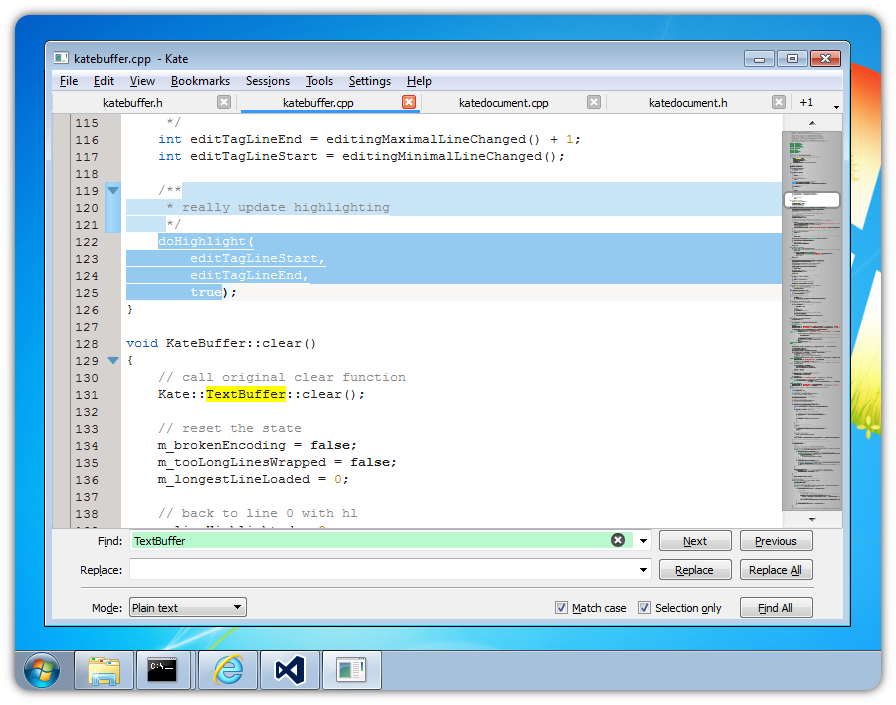Click into the Find input field
The width and height of the screenshot is (896, 705).
371,540
